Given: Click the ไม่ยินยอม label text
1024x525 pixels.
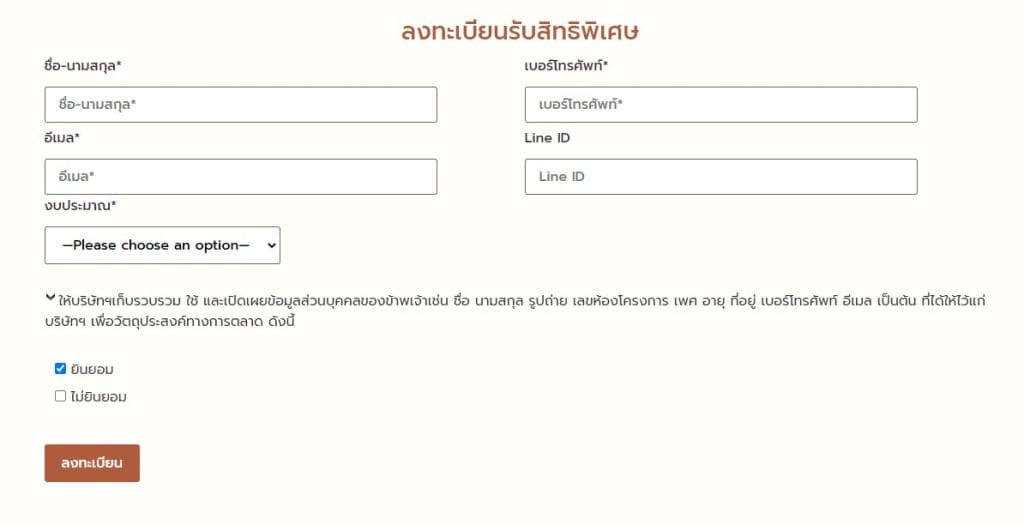Looking at the screenshot, I should [x=99, y=397].
